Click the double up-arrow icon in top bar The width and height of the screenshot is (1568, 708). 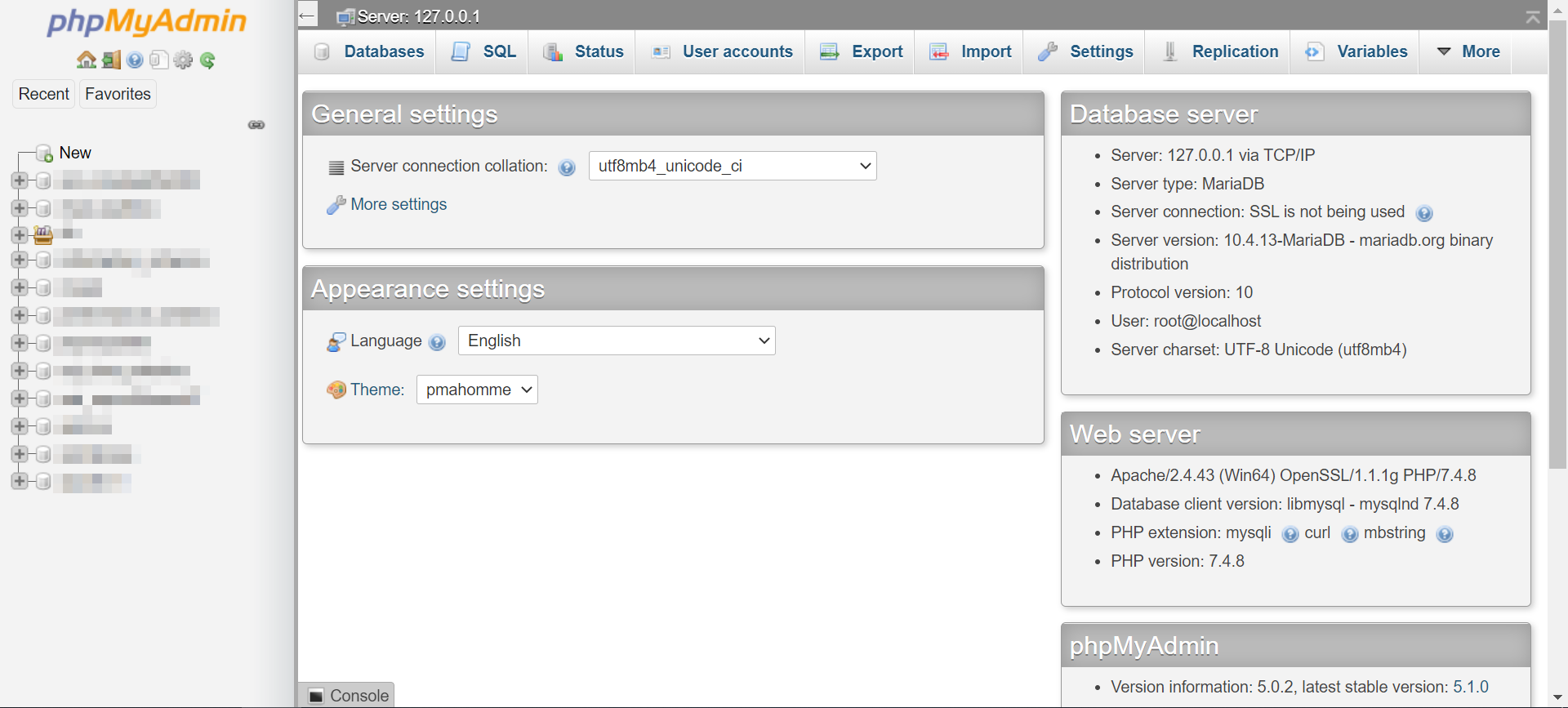[x=1533, y=16]
